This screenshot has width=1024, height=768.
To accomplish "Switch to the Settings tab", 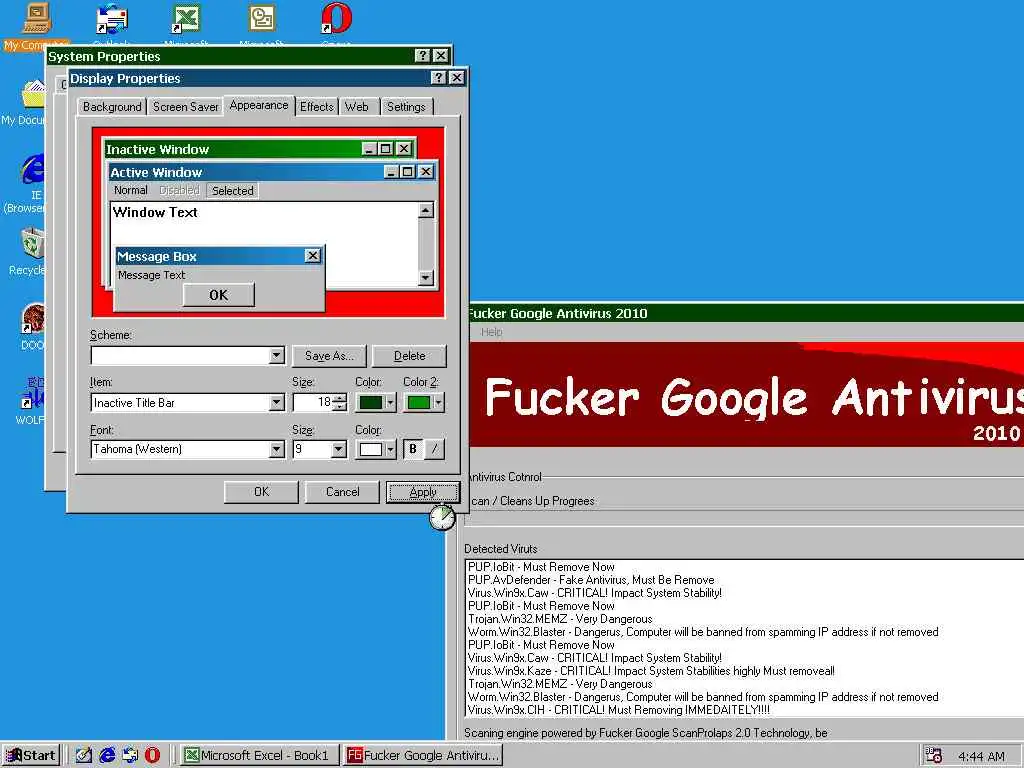I will (x=406, y=106).
